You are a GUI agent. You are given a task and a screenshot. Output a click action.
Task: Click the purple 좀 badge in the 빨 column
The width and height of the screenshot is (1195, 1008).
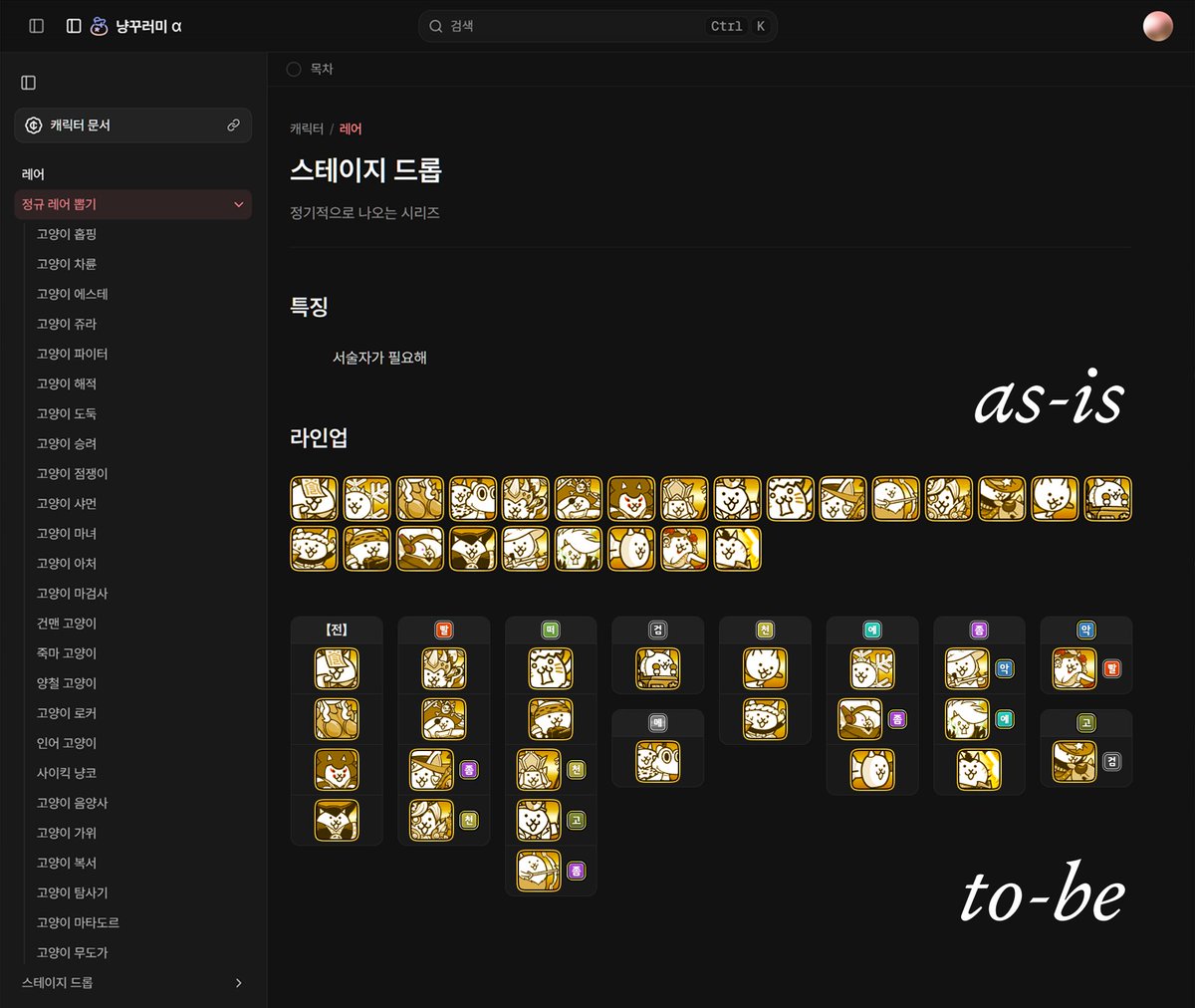click(x=469, y=770)
